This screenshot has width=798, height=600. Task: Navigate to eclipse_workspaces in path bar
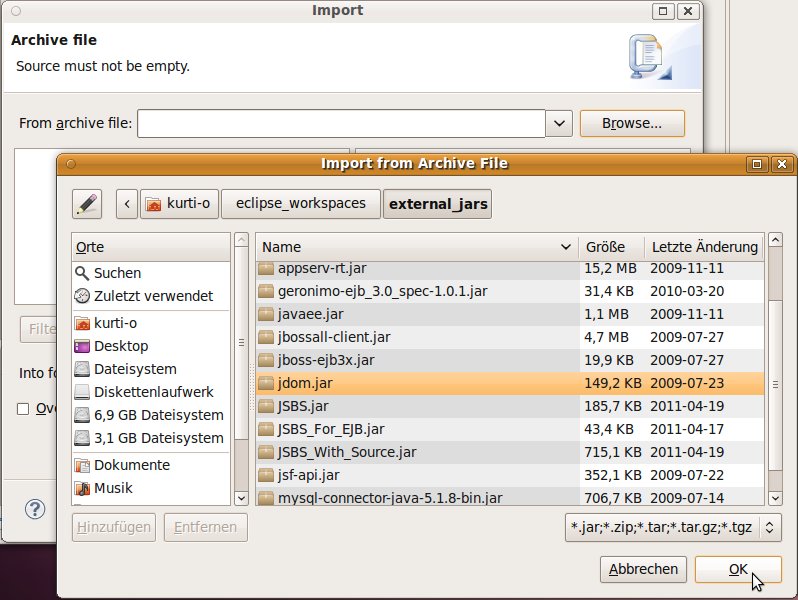pos(300,204)
